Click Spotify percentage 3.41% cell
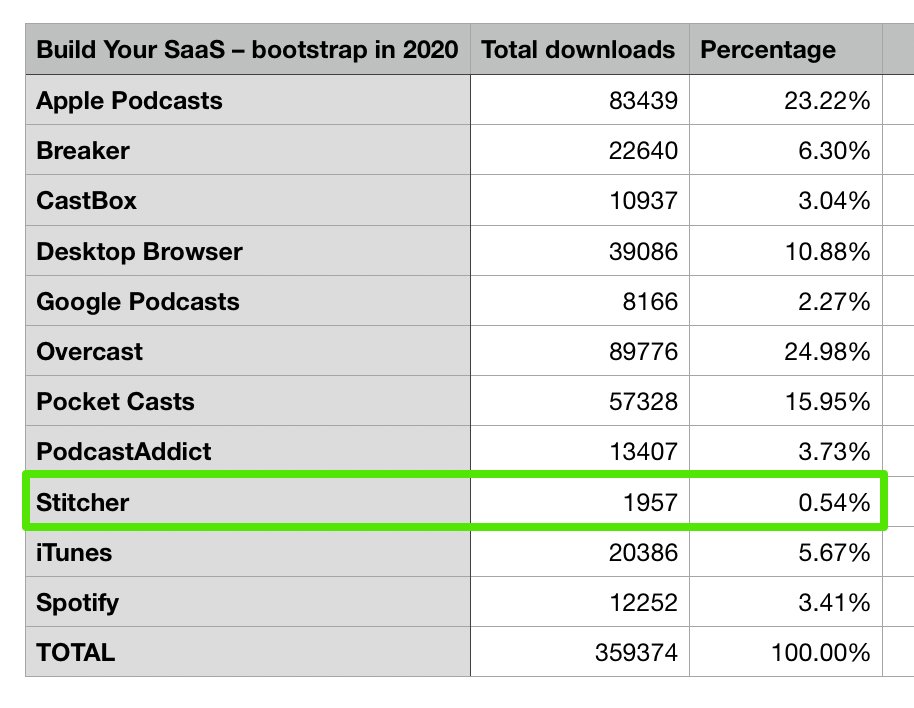 tap(834, 603)
